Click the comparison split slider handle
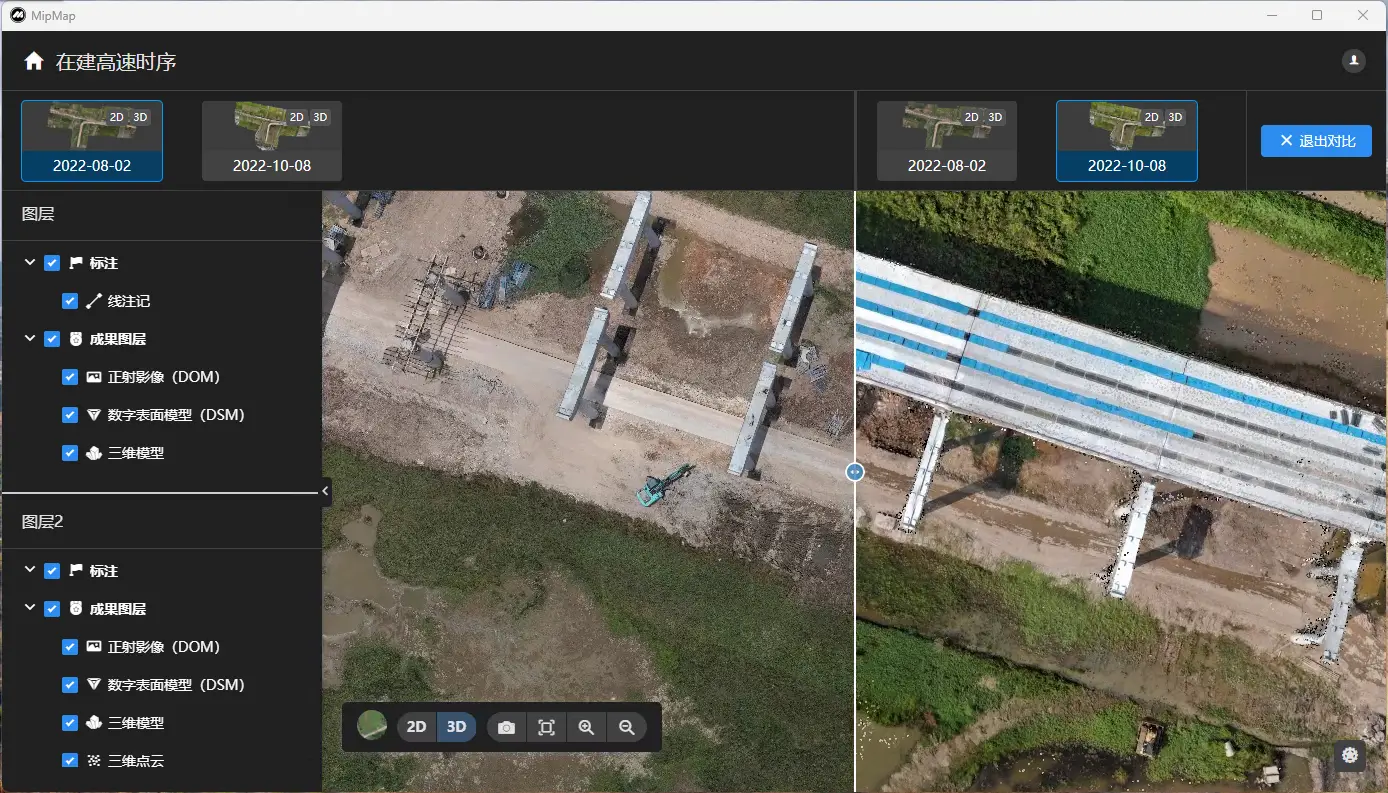 (x=855, y=472)
